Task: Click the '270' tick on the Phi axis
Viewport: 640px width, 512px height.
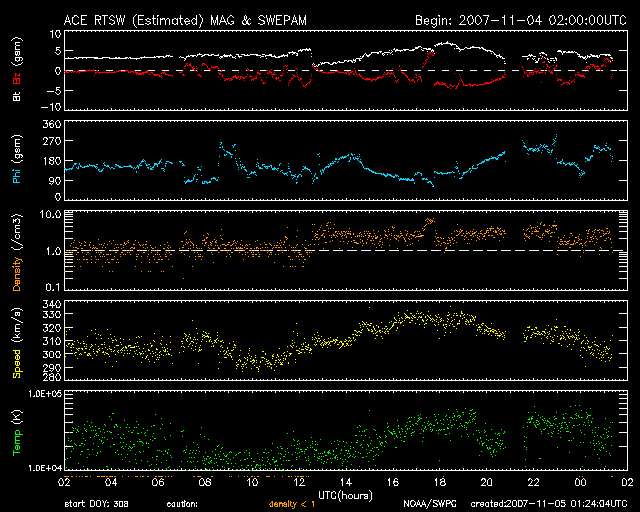Action: click(x=52, y=141)
